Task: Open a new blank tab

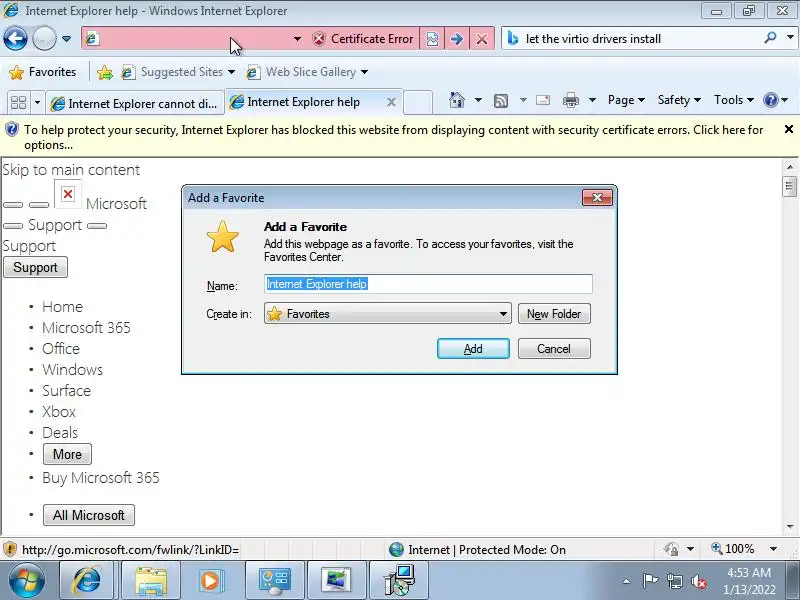Action: tap(418, 103)
